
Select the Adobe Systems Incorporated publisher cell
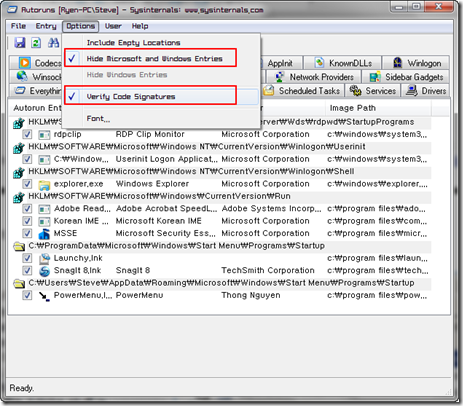point(271,209)
